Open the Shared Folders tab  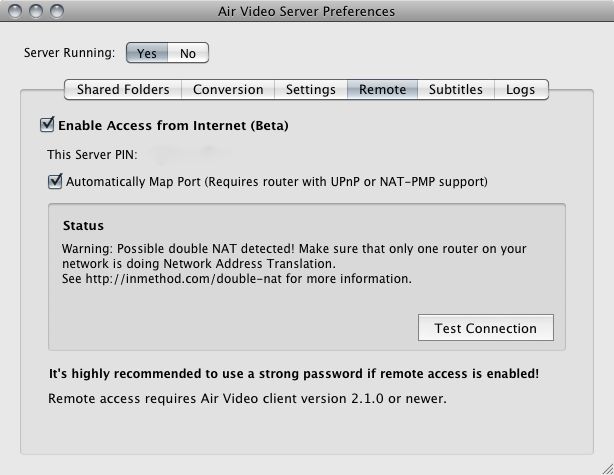tap(123, 90)
